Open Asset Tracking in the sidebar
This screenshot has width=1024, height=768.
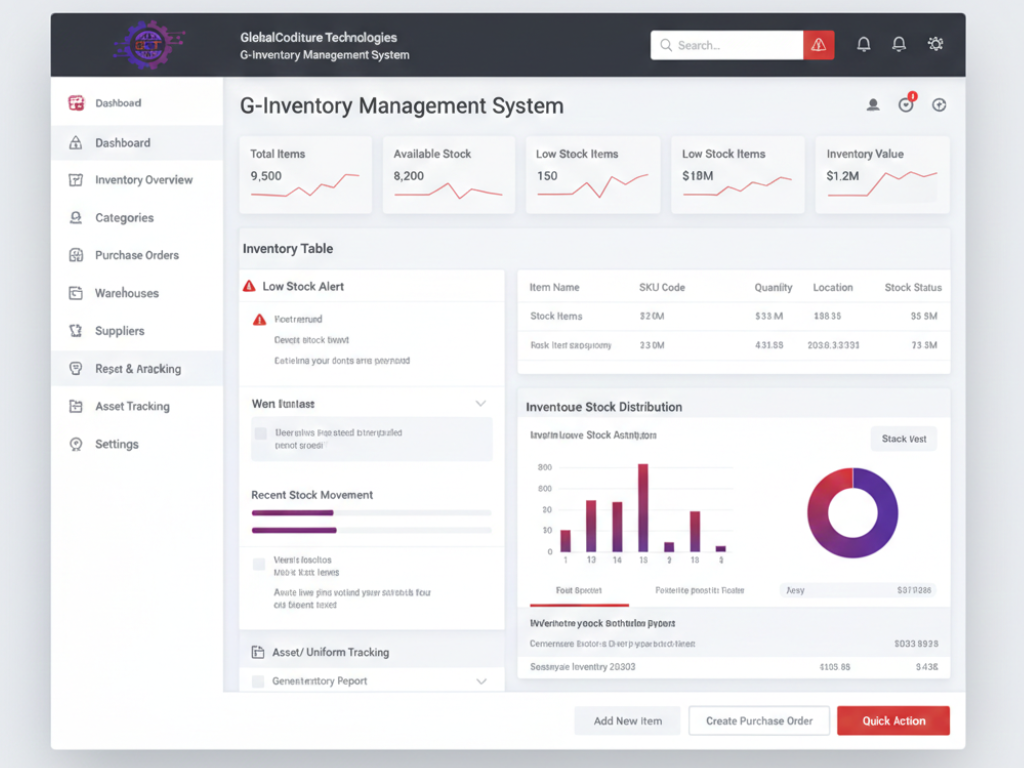tap(132, 406)
